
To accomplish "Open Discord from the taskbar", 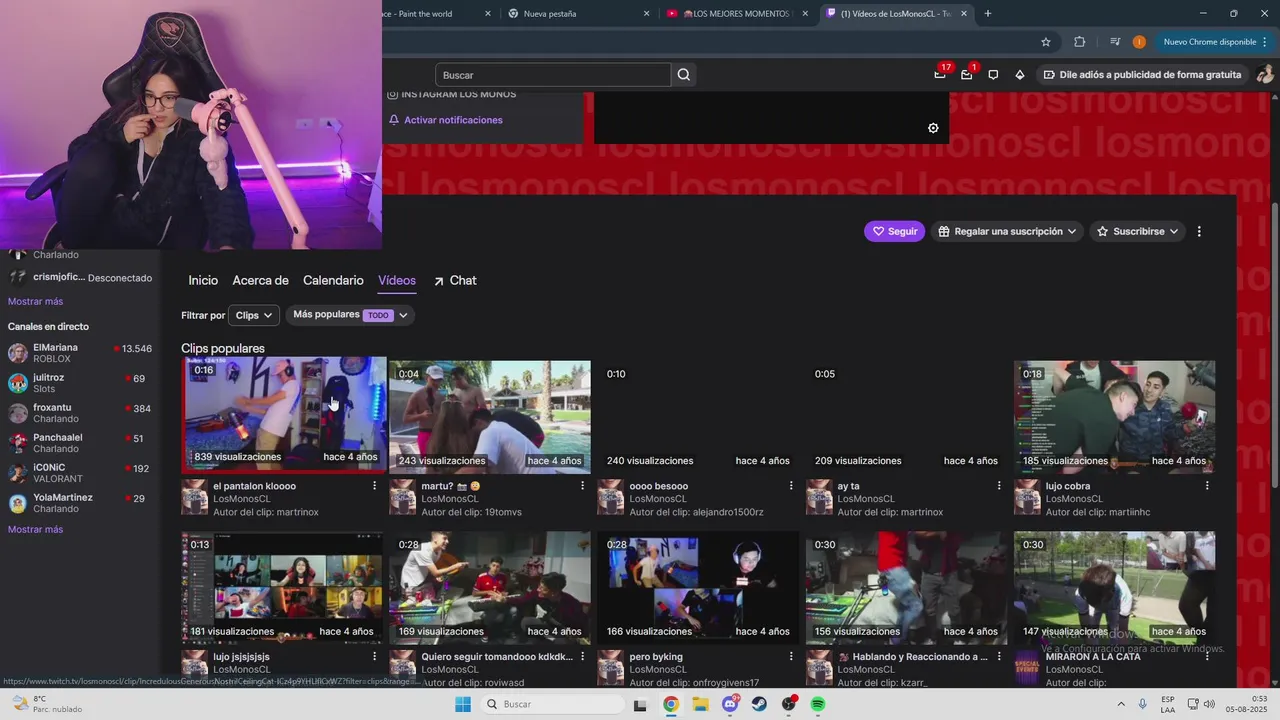I will coord(730,704).
